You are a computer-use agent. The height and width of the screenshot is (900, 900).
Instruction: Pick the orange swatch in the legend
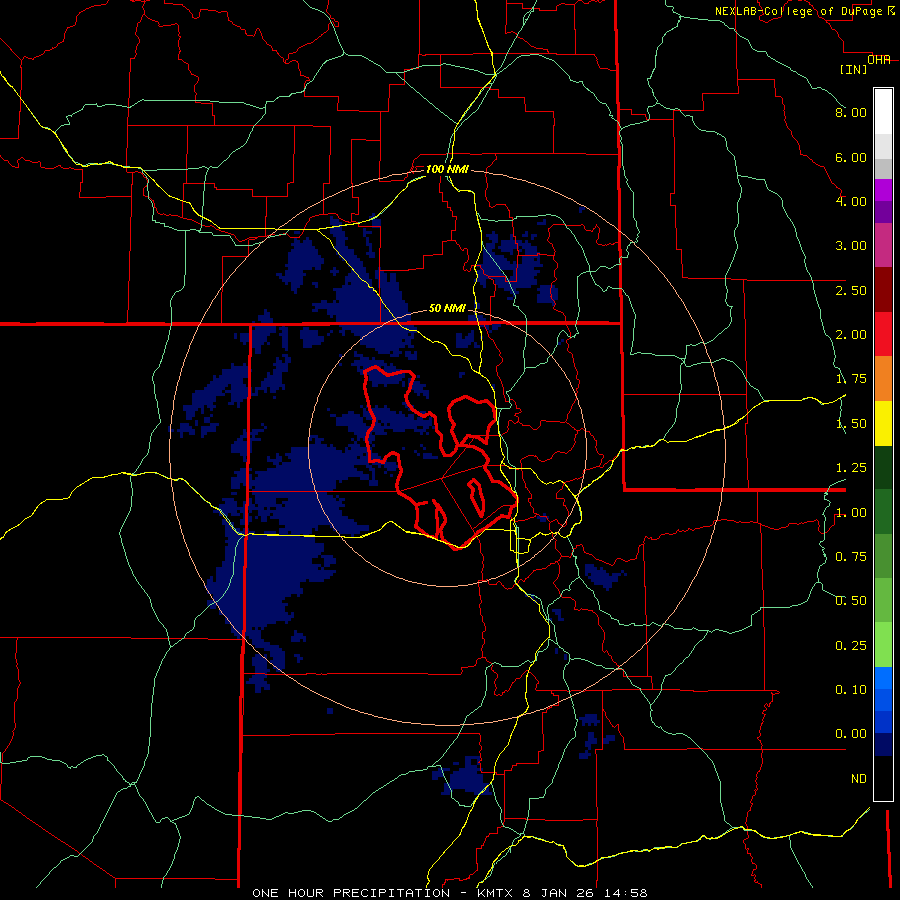(x=883, y=379)
